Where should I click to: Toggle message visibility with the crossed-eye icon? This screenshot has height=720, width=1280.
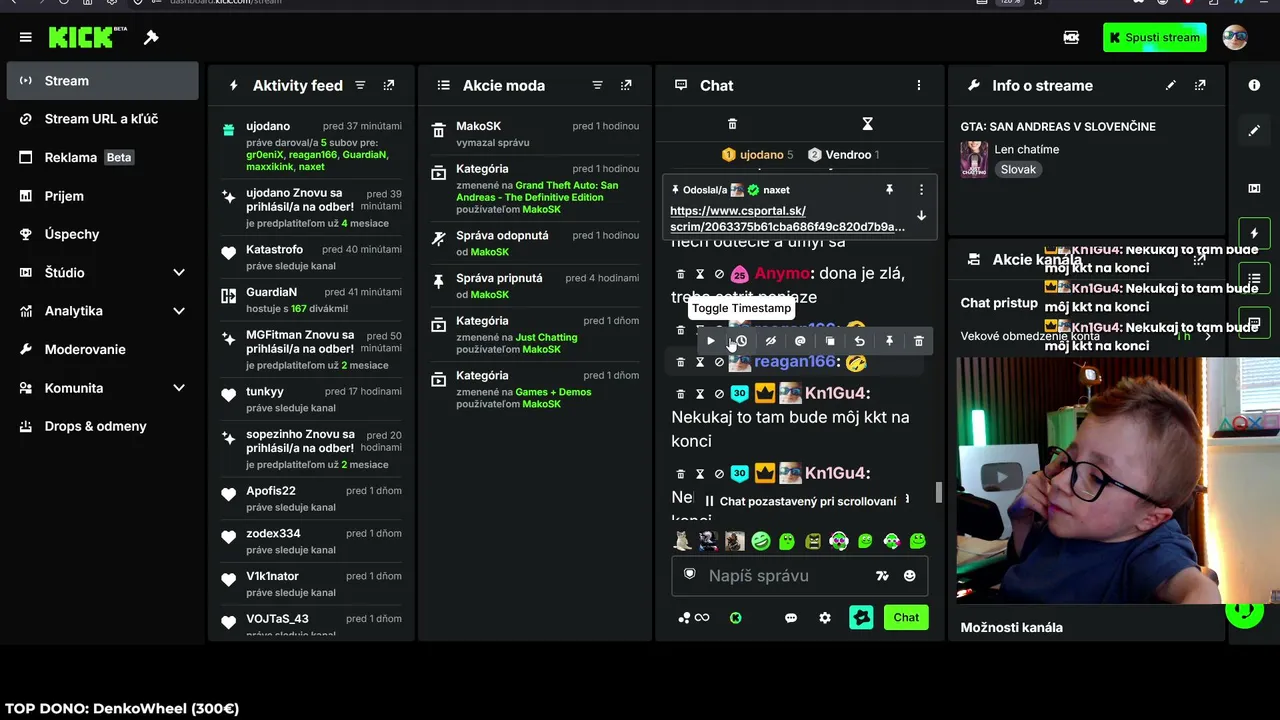(770, 341)
